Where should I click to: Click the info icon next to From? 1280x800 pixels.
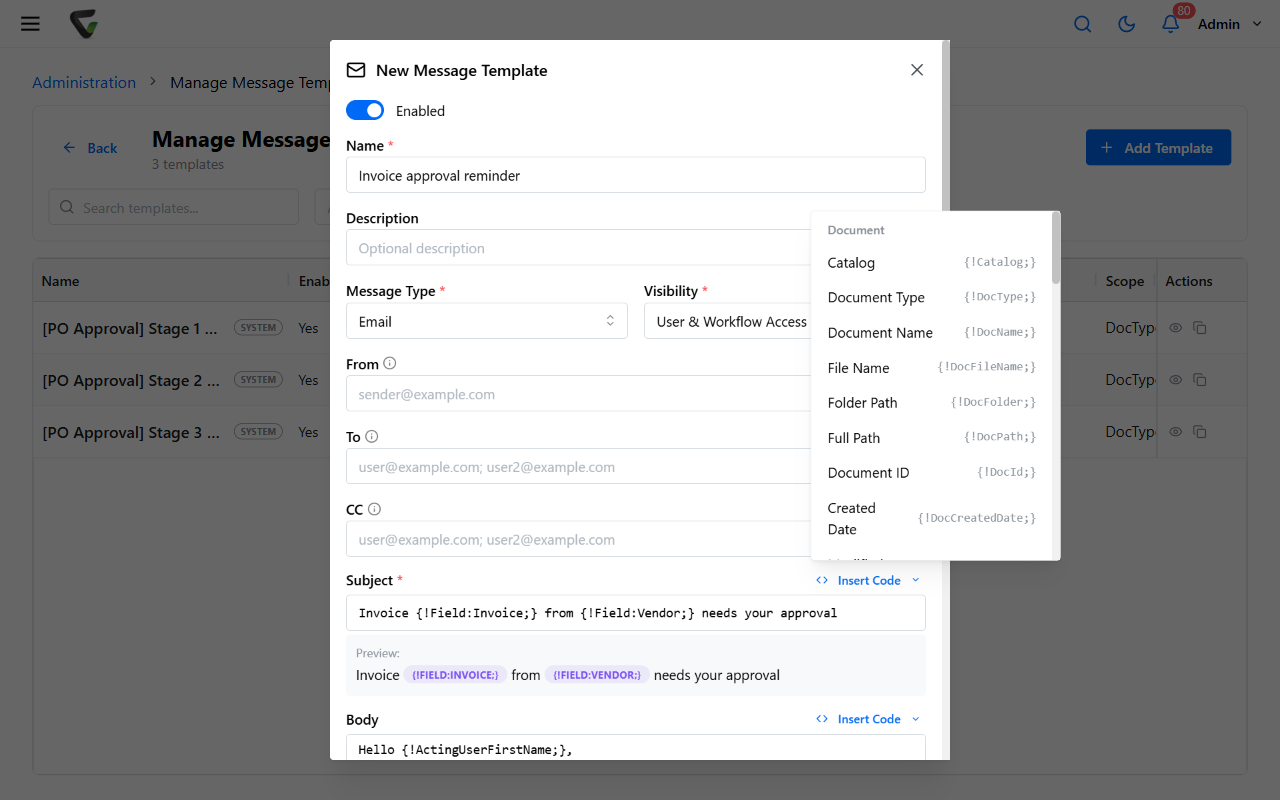(390, 364)
